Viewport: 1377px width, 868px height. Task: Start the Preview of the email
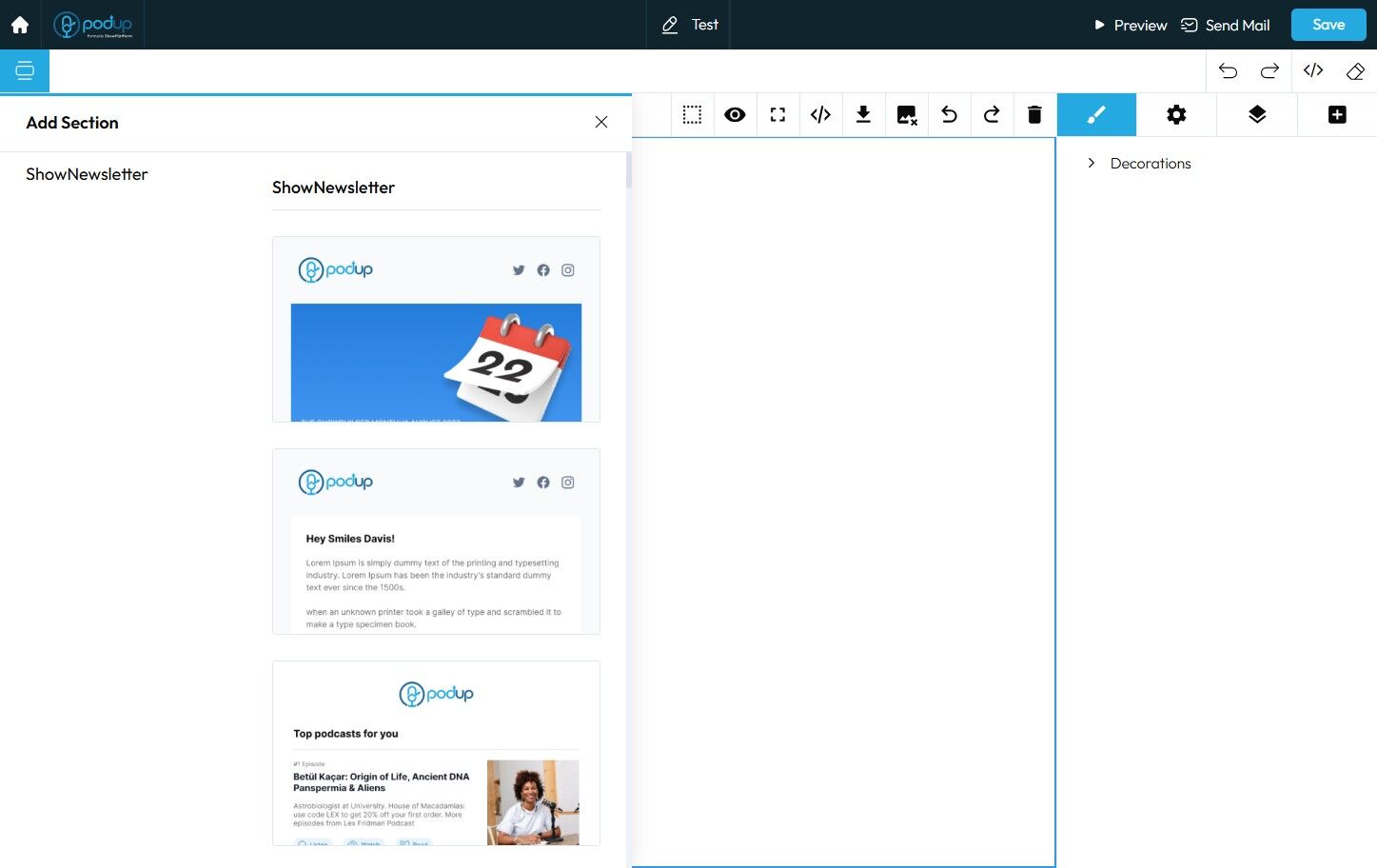[1131, 25]
